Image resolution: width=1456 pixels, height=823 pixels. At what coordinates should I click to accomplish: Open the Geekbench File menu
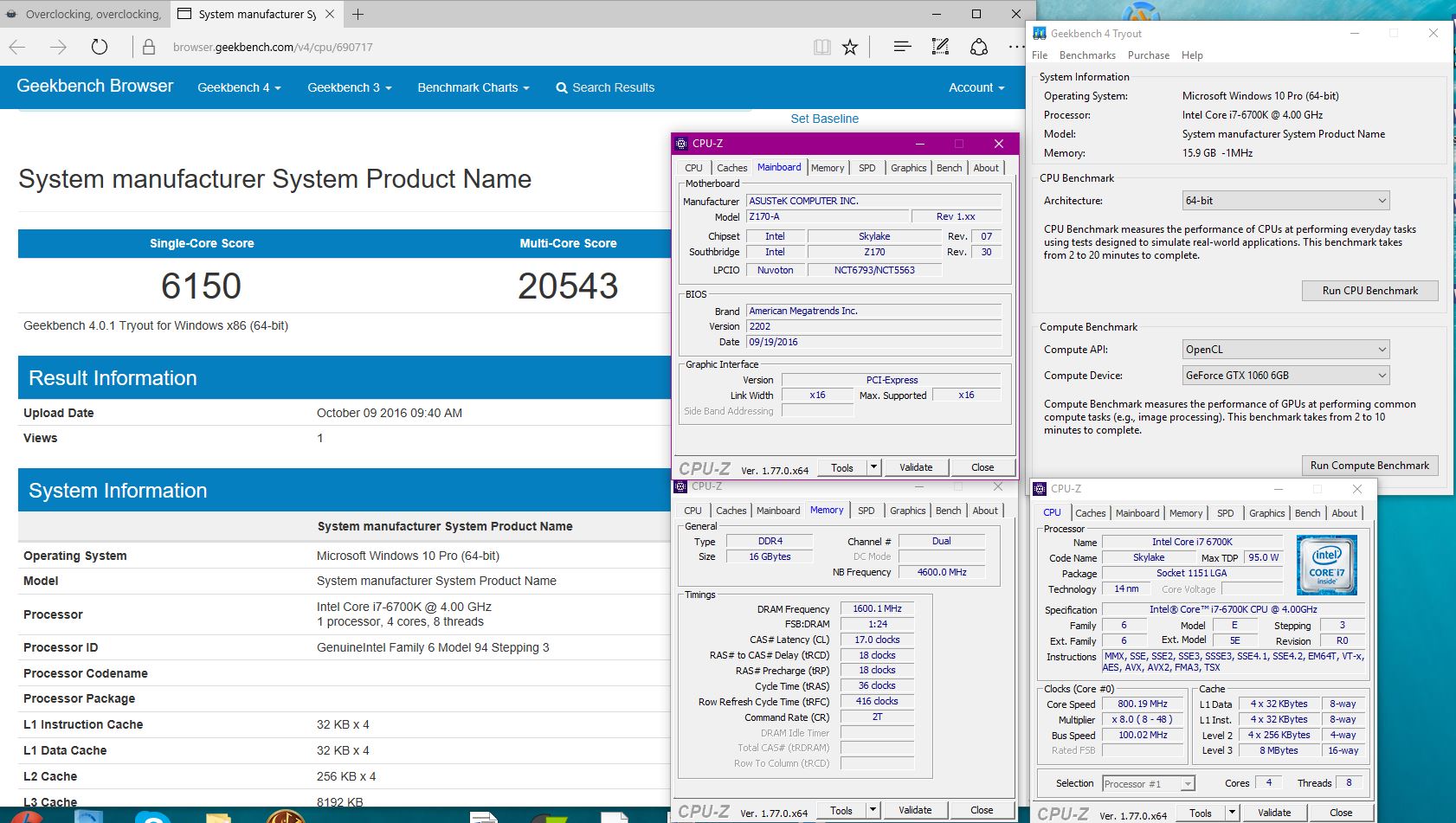point(1040,55)
